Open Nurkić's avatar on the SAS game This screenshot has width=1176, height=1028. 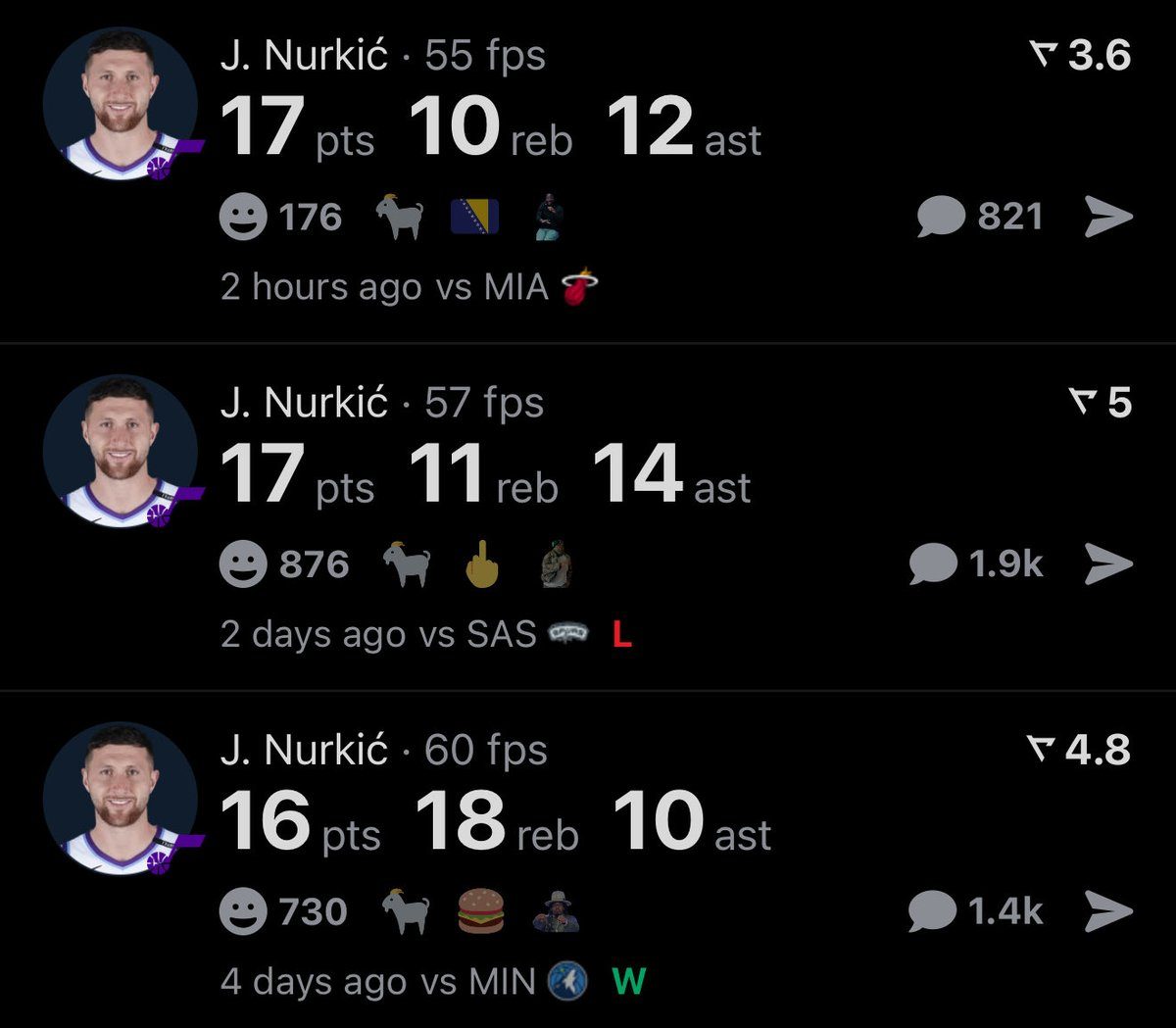(x=120, y=452)
